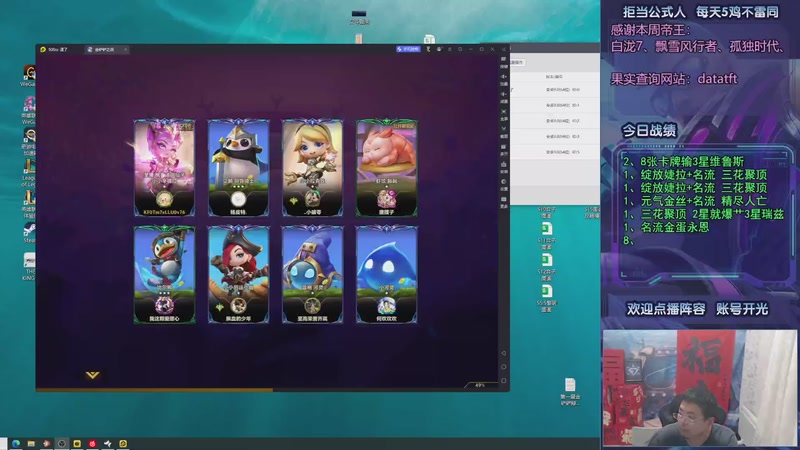Select the blue water blob player card

pyautogui.click(x=386, y=274)
